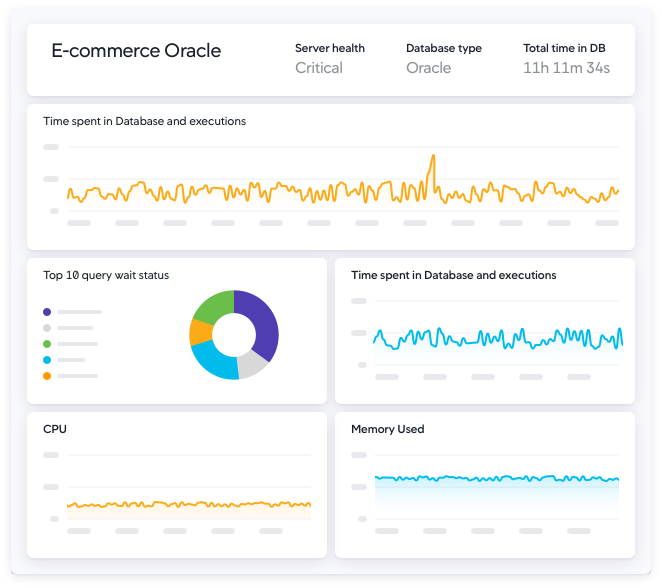Open the Memory Used panel title
The image size is (662, 588).
click(x=388, y=429)
